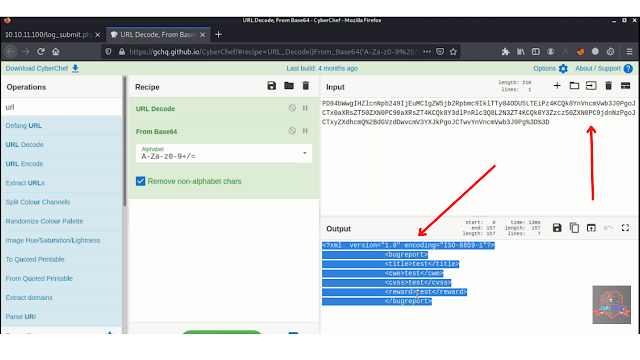Open About / Support link
This screenshot has height=360, width=640.
(604, 69)
